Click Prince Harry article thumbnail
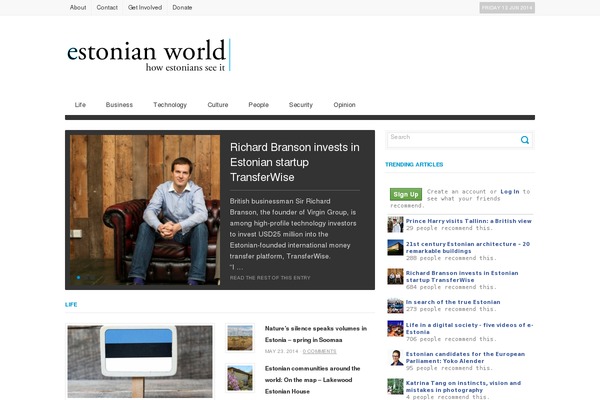 coord(395,224)
